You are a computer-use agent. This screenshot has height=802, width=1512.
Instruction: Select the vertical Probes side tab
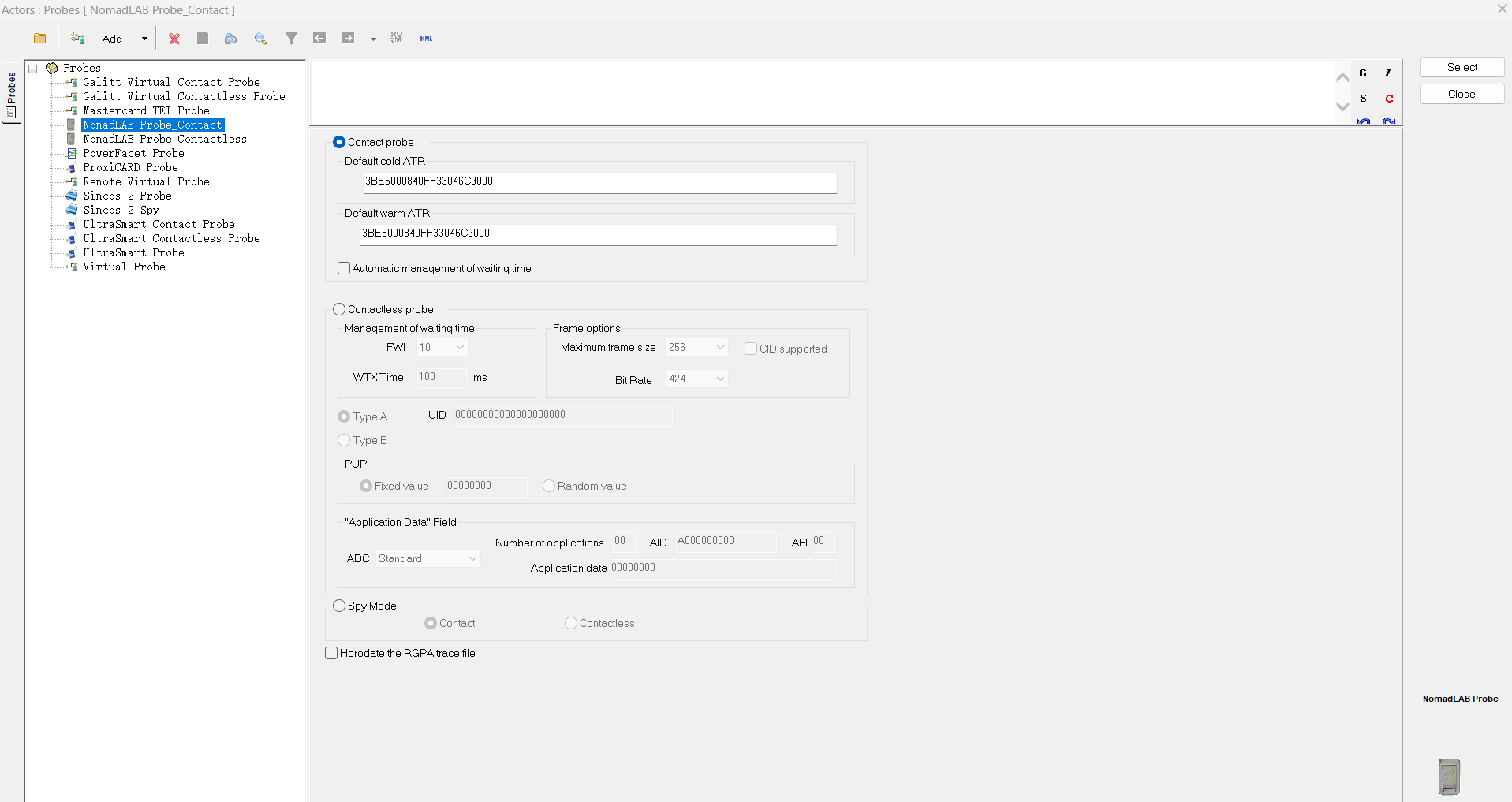[11, 93]
